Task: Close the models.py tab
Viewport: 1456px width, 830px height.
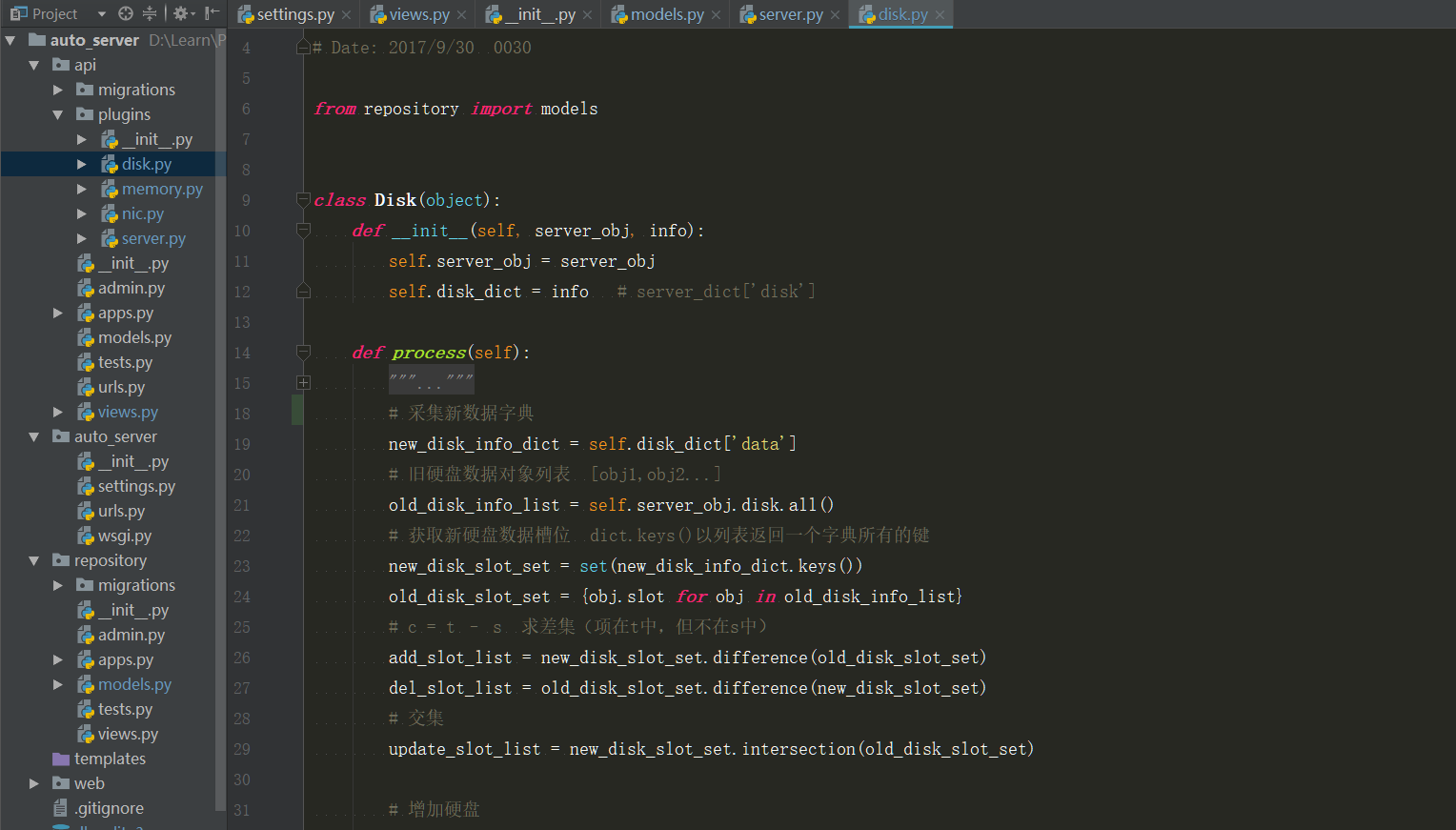Action: (x=716, y=15)
